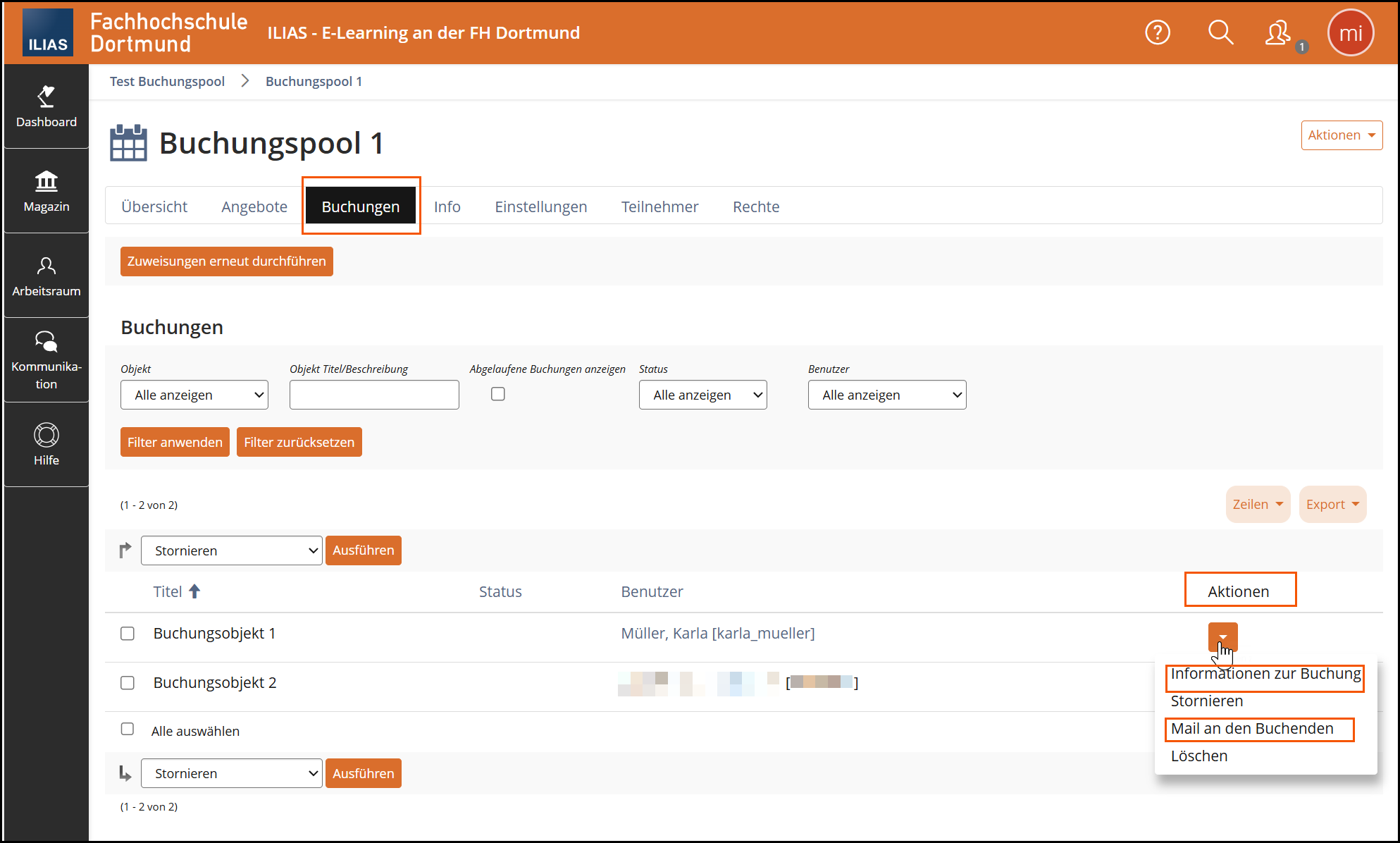This screenshot has height=843, width=1400.
Task: Open the Export dropdown
Action: coord(1332,504)
